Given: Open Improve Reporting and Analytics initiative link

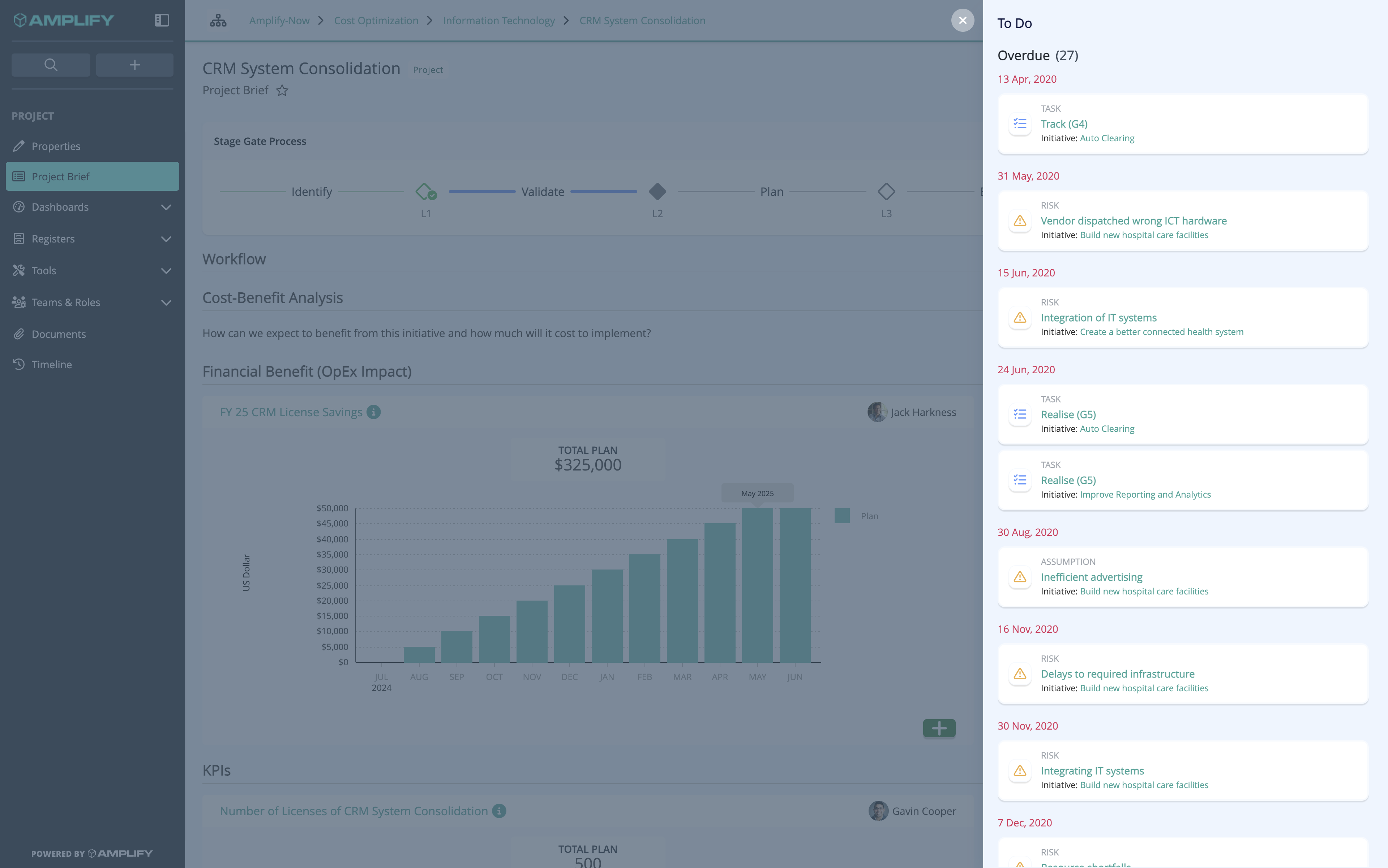Looking at the screenshot, I should pos(1145,494).
